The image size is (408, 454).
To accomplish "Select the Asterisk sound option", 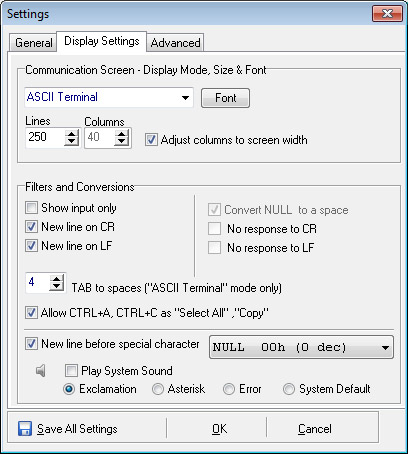I will click(158, 389).
